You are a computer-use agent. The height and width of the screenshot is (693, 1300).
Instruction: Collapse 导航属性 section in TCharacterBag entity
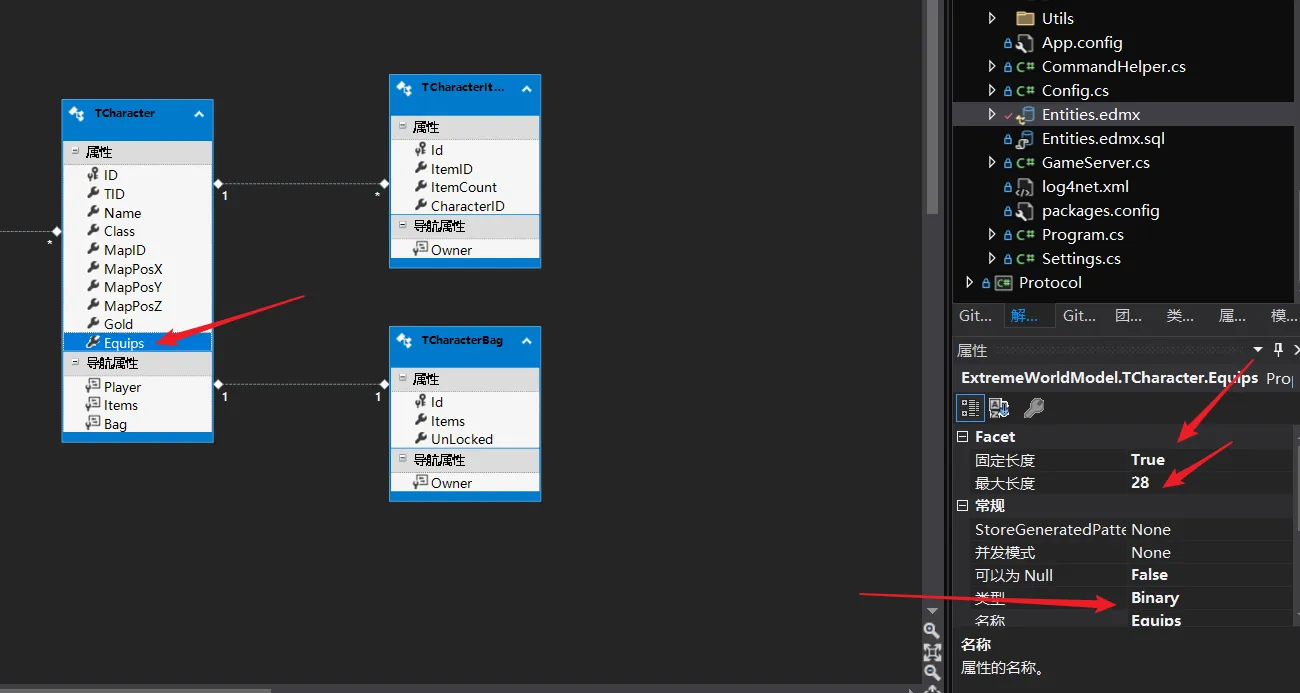(402, 460)
